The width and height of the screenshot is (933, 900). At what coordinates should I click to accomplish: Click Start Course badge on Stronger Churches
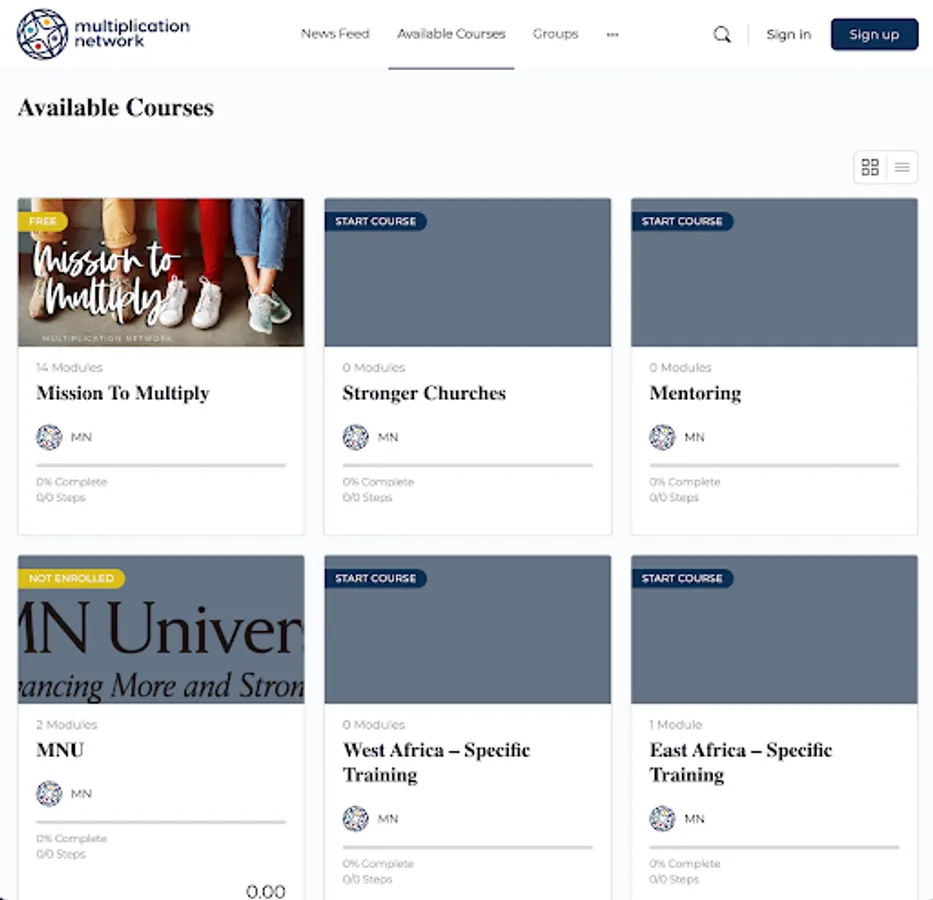coord(375,221)
